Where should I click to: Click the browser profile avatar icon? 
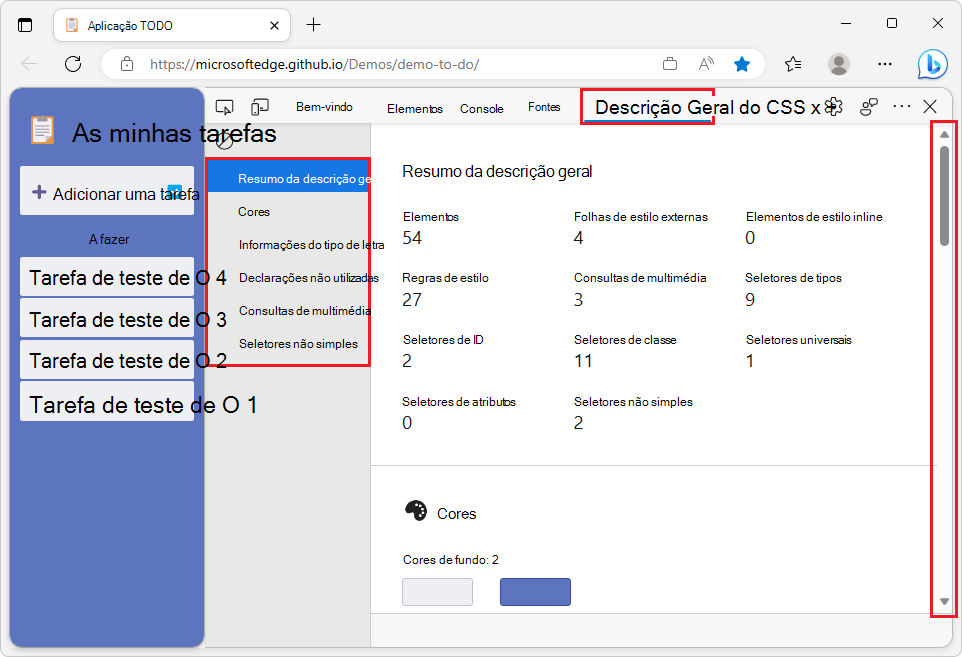[x=837, y=63]
